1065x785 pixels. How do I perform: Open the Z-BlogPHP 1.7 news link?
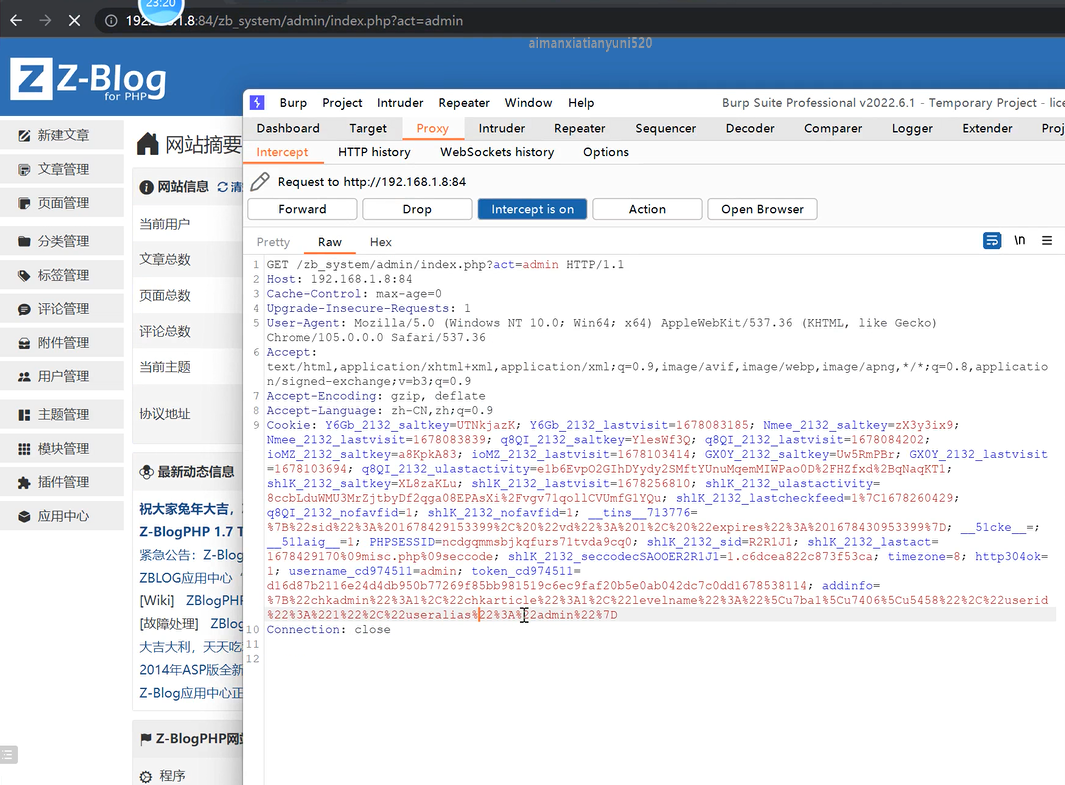tap(190, 532)
